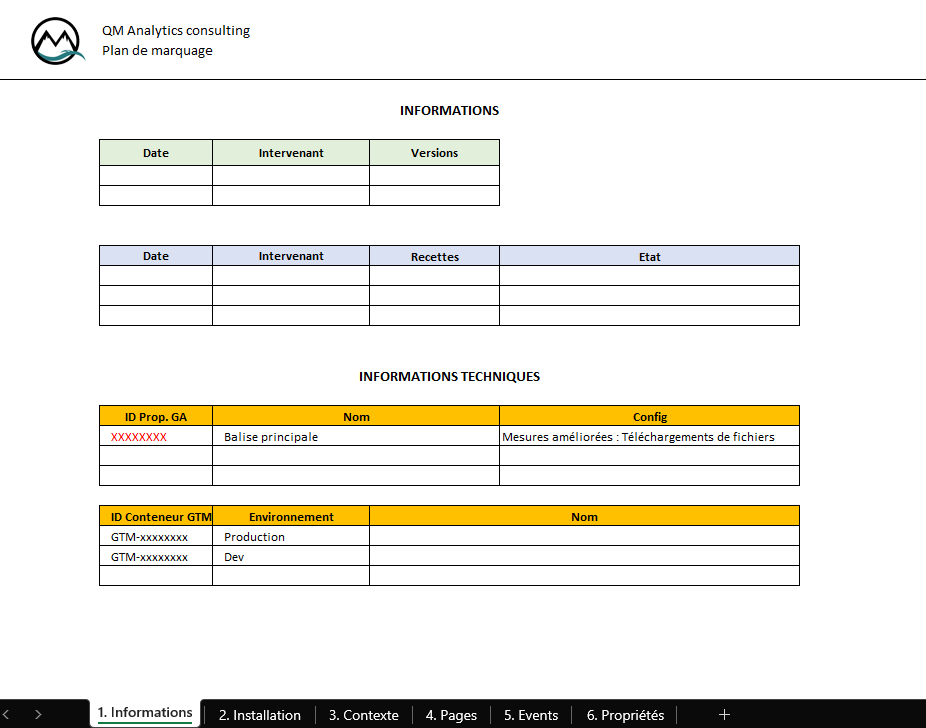Select the green Date header cell
Image resolution: width=926 pixels, height=728 pixels.
[x=156, y=153]
